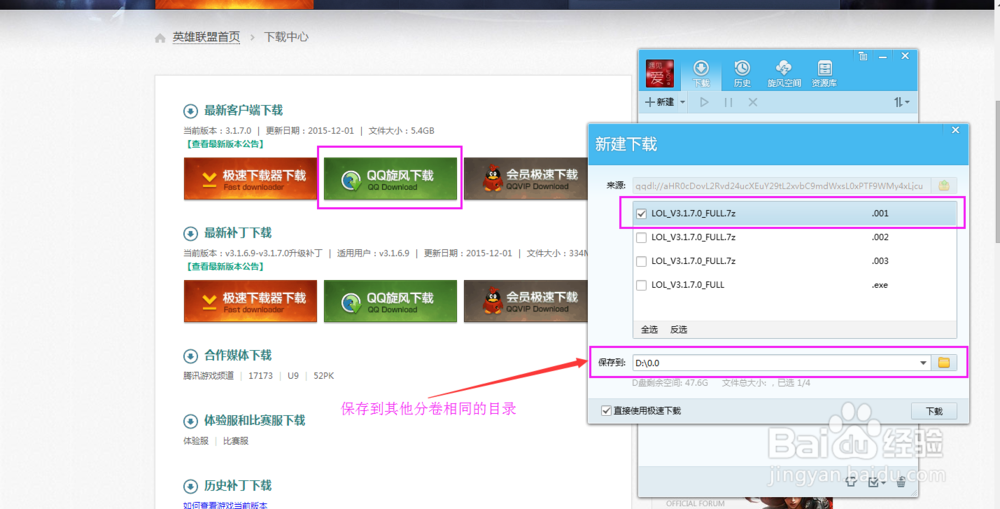Click the recycle bin icon at QQ旋风 bottom

(901, 482)
